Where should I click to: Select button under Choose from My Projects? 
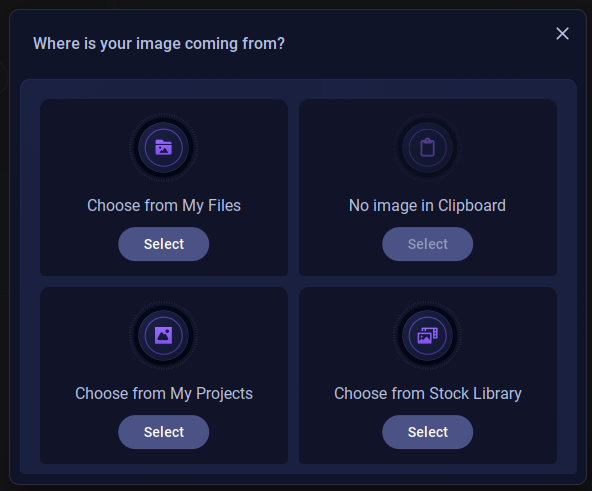[163, 432]
